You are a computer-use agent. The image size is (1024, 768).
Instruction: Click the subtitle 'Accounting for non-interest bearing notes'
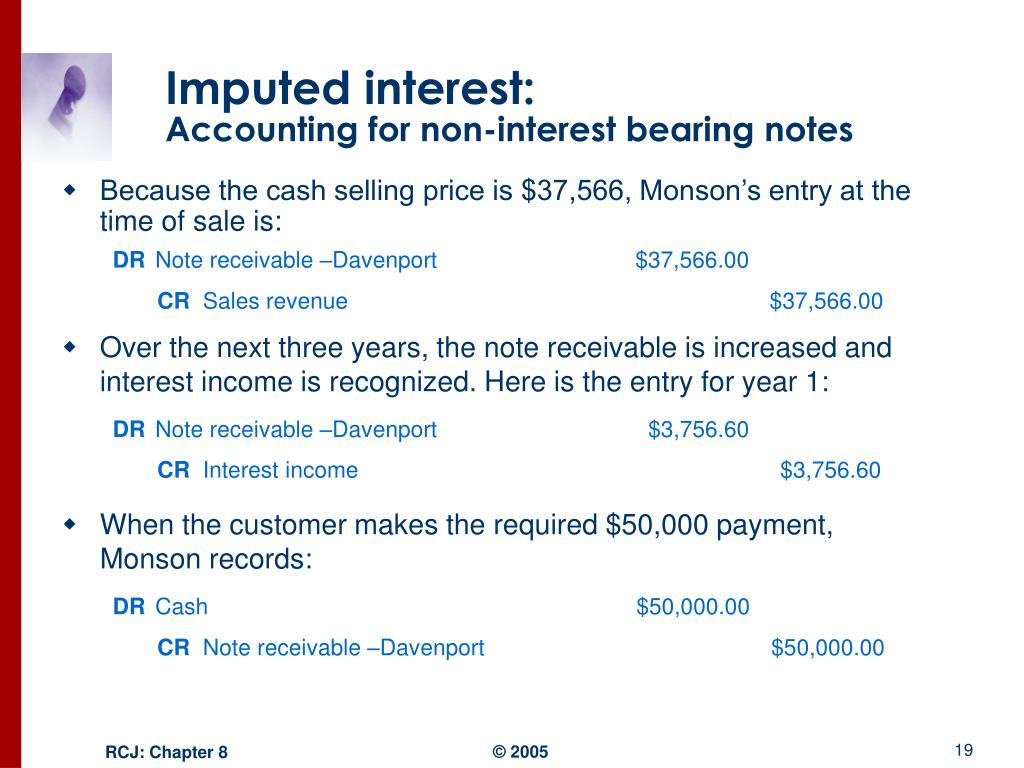(x=509, y=129)
